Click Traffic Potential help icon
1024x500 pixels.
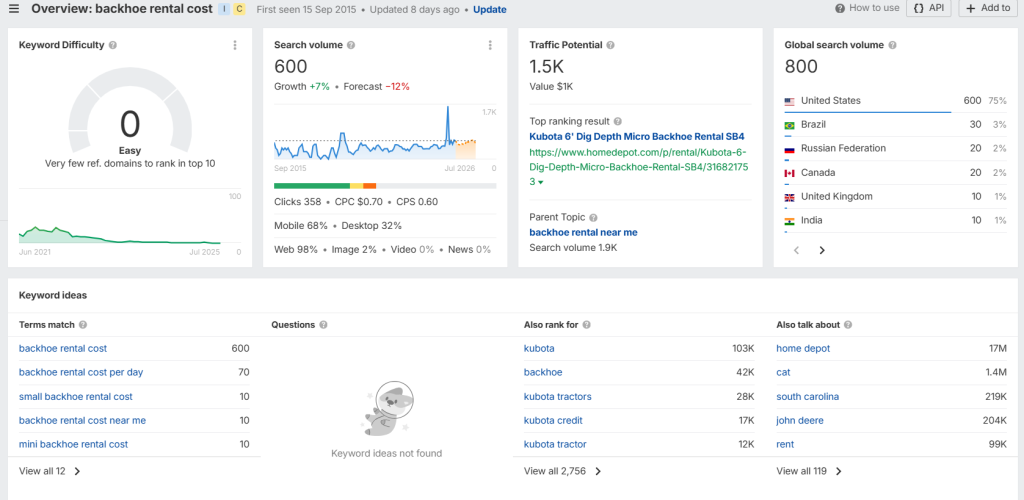611,45
